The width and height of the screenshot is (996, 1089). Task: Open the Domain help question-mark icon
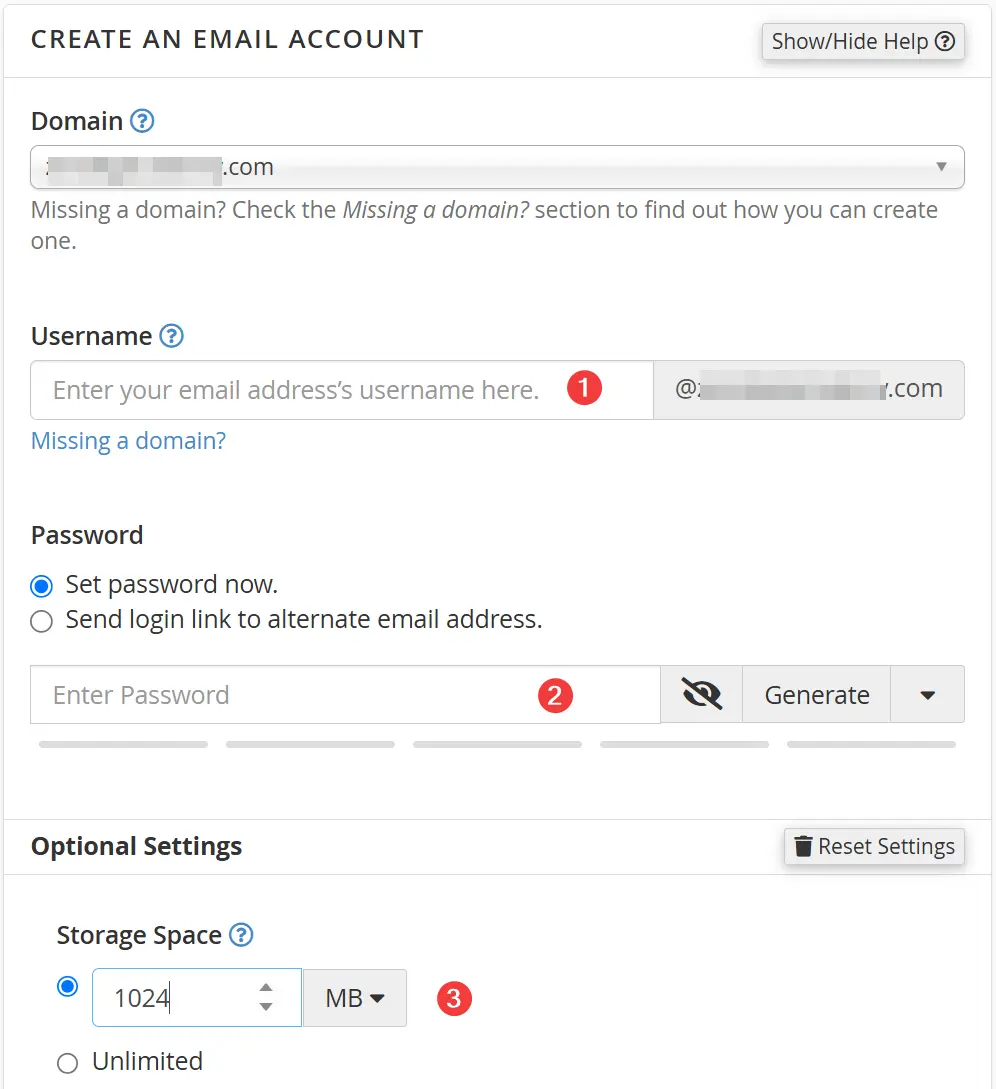142,121
